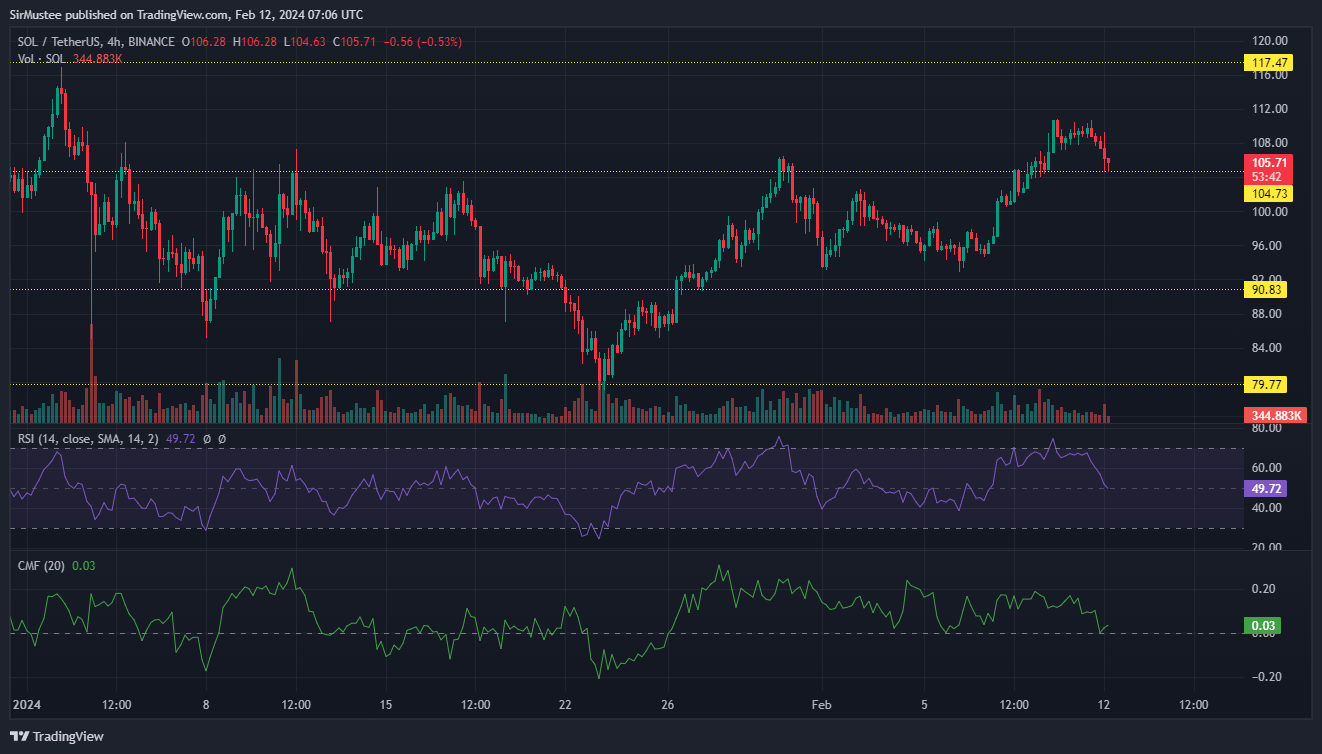1322x754 pixels.
Task: Click the Feb marker on time axis
Action: [820, 705]
